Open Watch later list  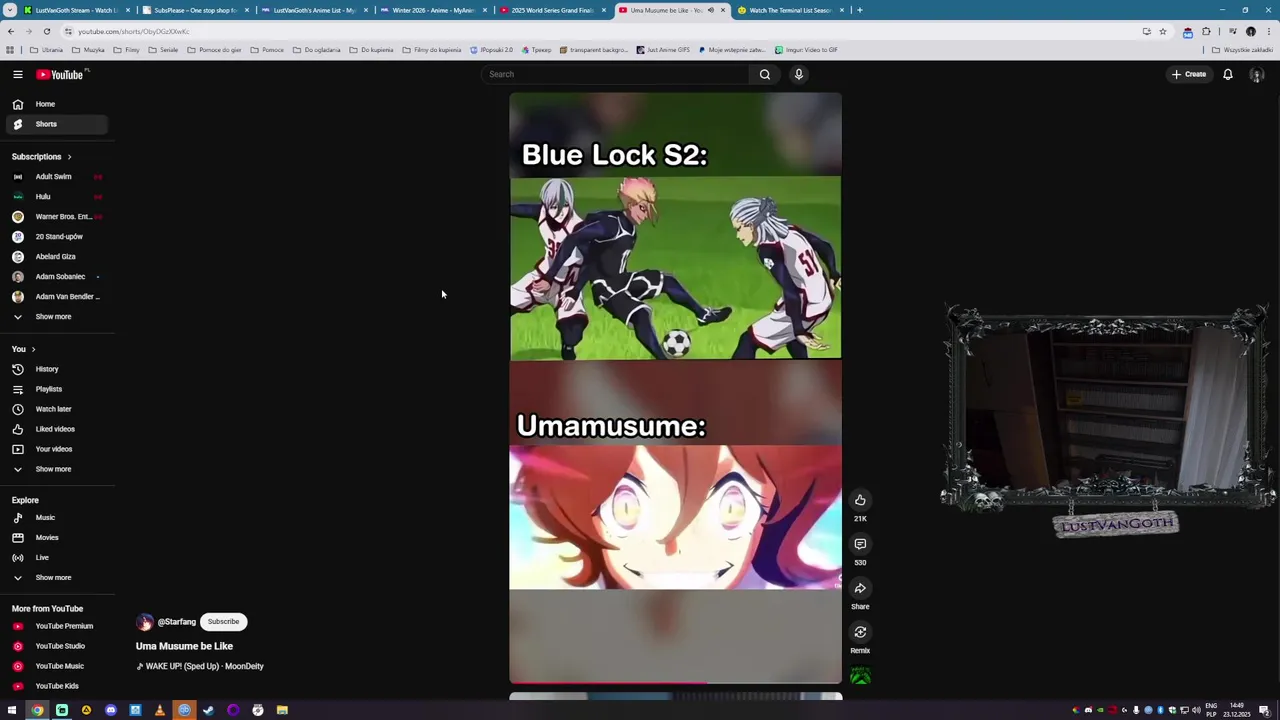(x=55, y=409)
